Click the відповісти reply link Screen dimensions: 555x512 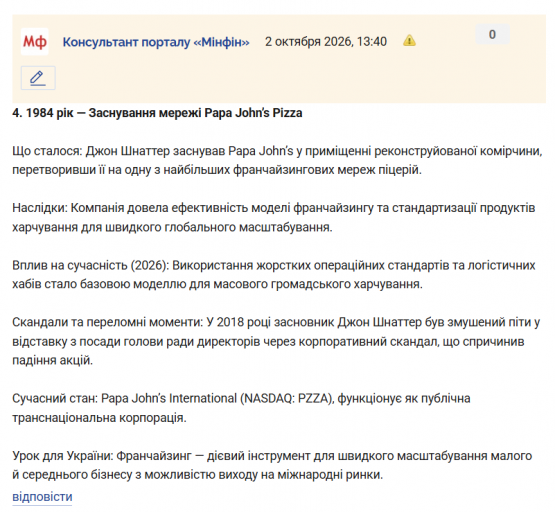[42, 497]
